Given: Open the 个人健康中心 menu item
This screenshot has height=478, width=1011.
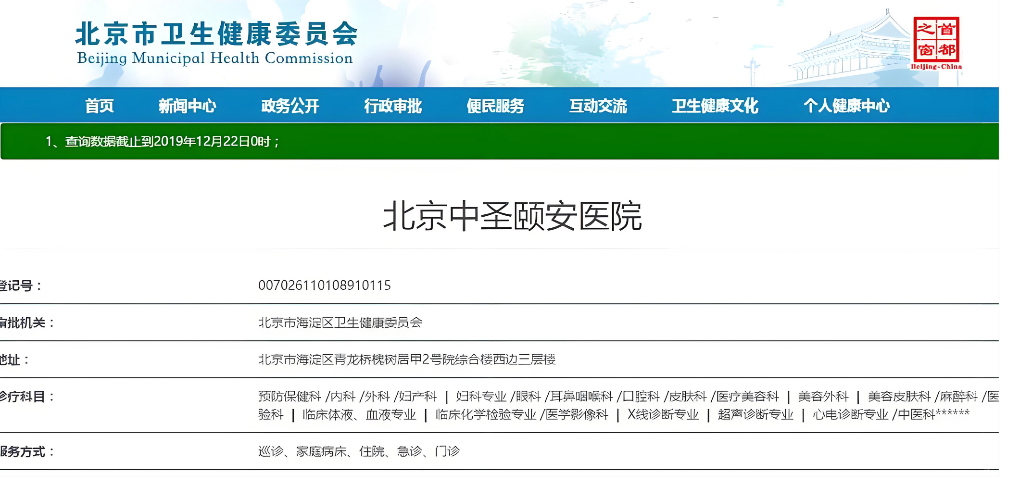Looking at the screenshot, I should pos(846,106).
